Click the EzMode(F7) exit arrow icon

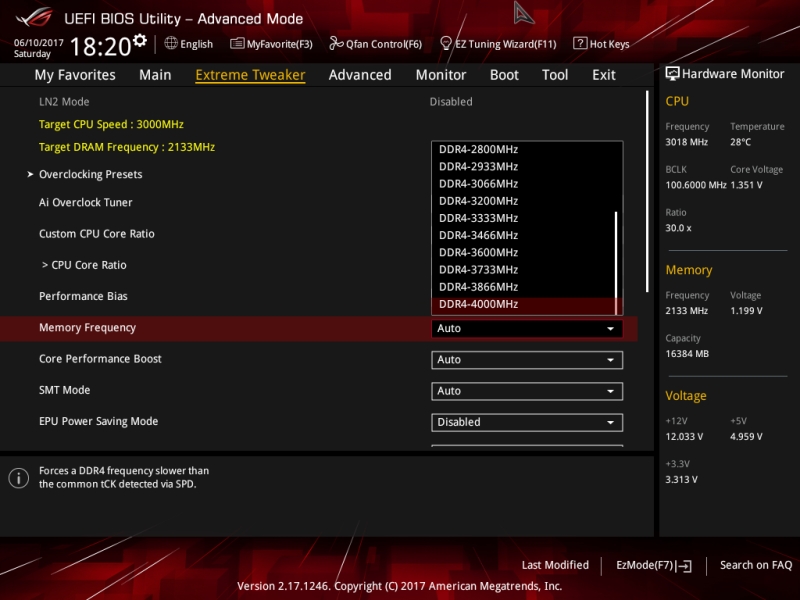[684, 566]
